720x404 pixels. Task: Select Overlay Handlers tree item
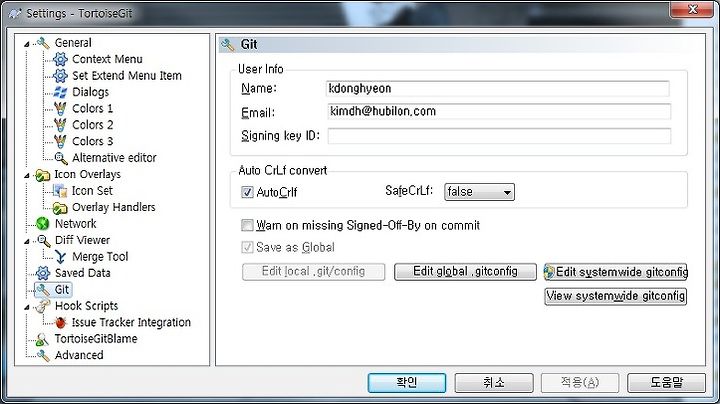click(114, 208)
